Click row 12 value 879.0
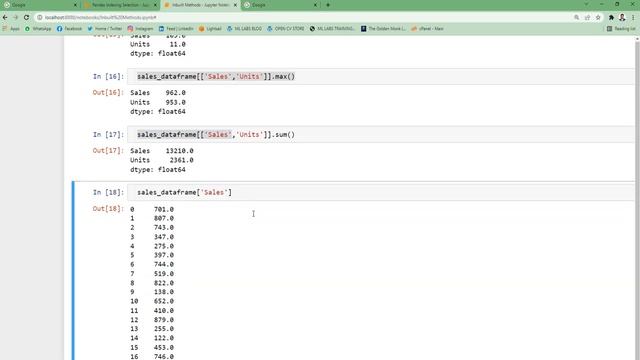The width and height of the screenshot is (640, 360). 164,320
